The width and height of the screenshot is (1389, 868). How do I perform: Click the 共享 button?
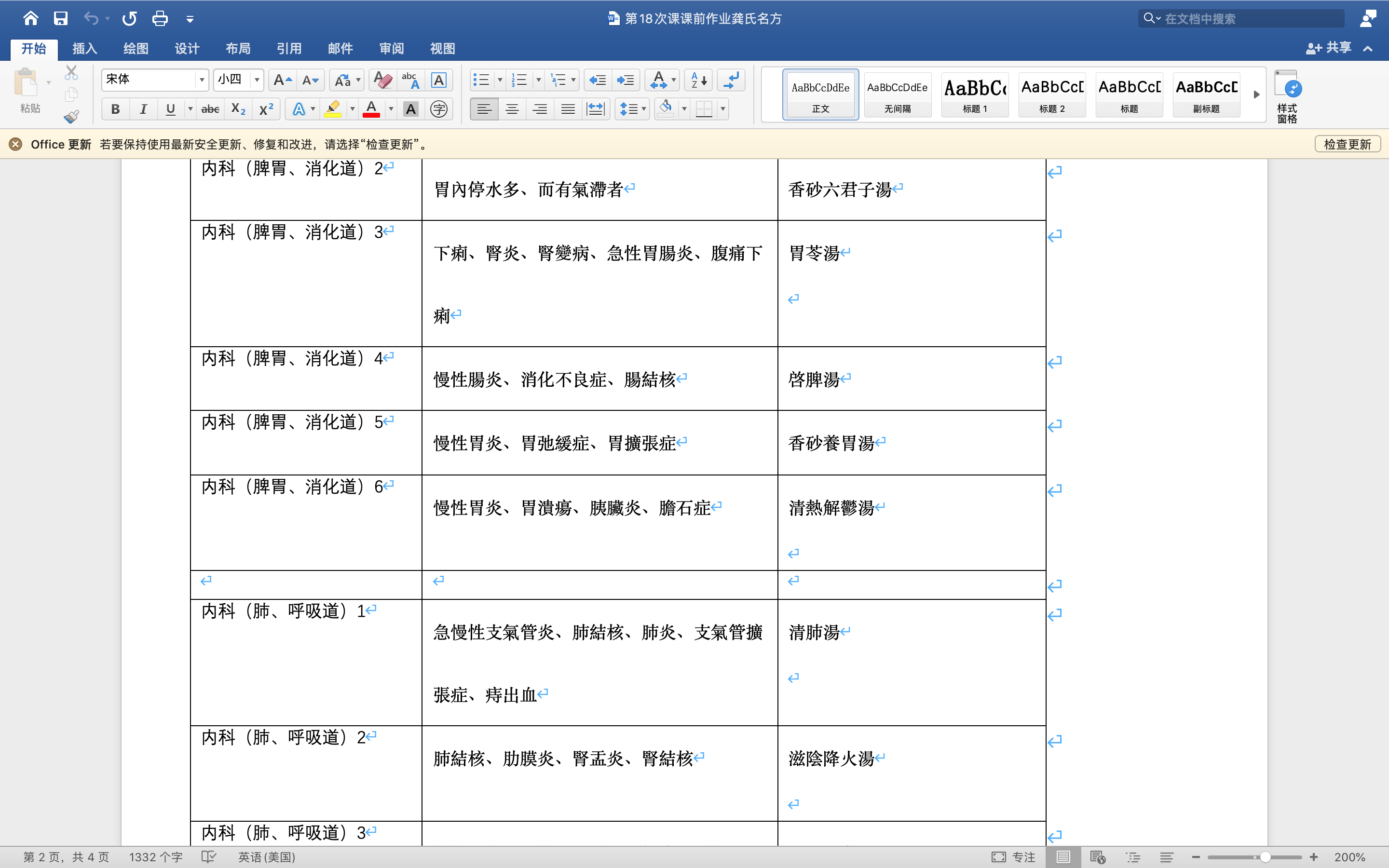(x=1328, y=48)
